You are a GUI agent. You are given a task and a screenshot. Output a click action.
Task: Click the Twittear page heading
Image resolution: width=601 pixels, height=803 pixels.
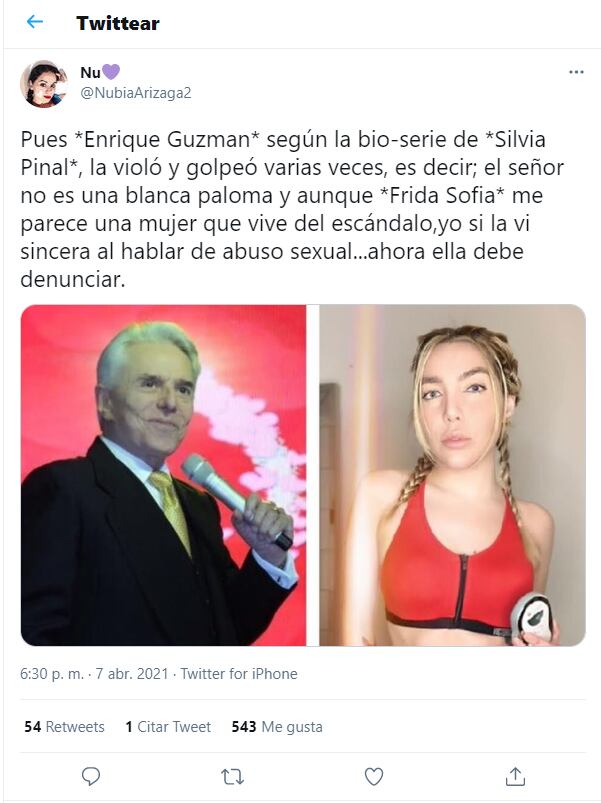(118, 23)
